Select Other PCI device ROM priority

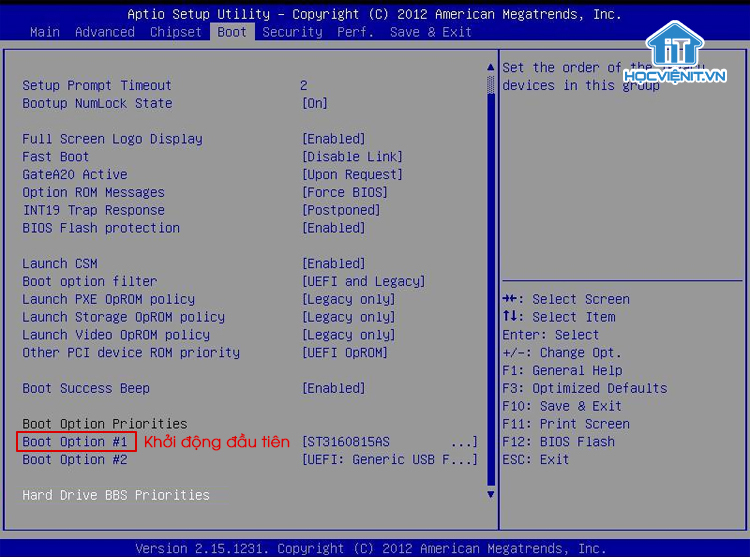[131, 353]
